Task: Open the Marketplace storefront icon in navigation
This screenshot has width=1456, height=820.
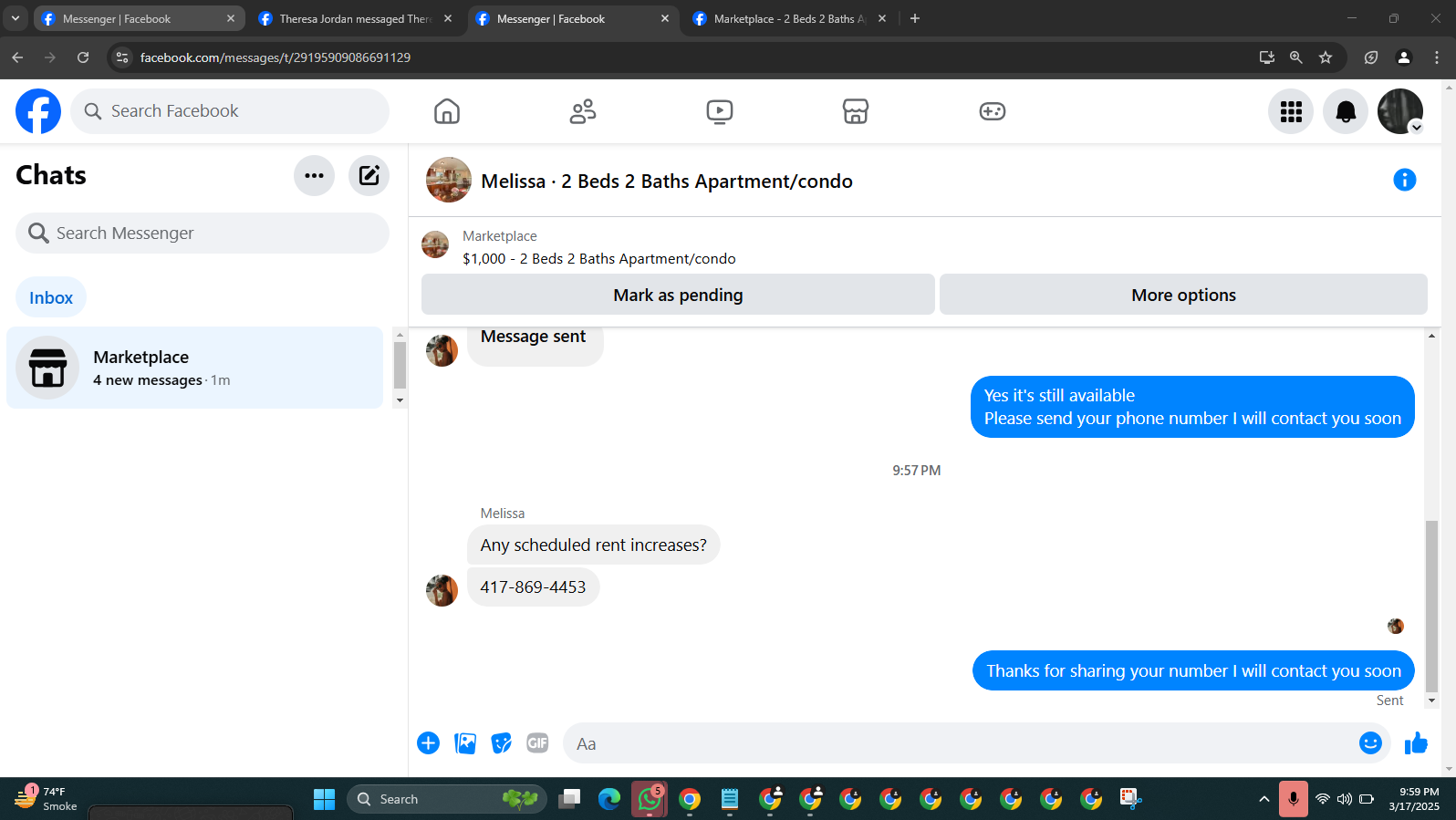Action: coord(856,111)
